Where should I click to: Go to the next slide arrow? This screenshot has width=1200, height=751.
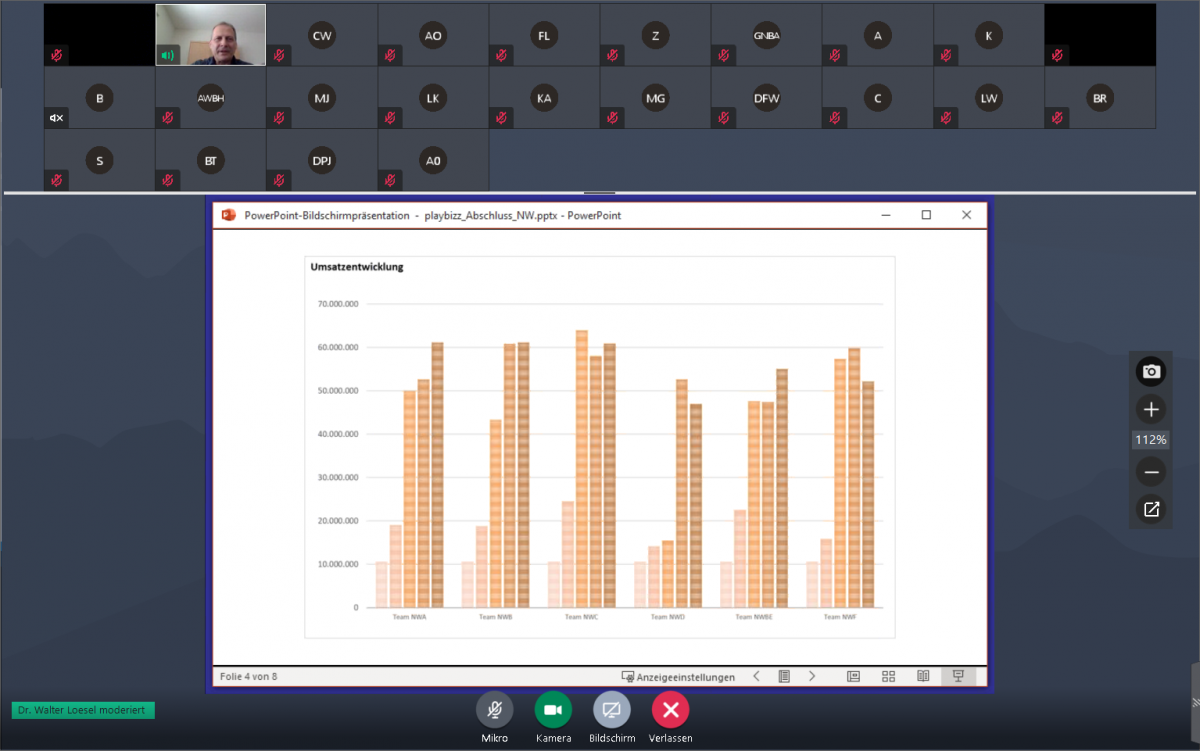[x=812, y=676]
